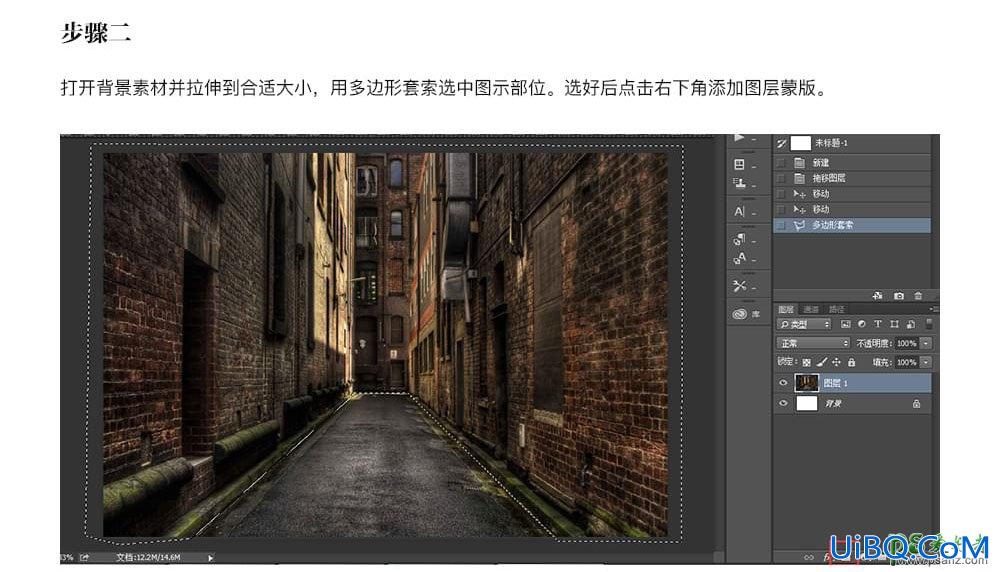Switch to the 图层 tab
1000x572 pixels.
(x=786, y=309)
